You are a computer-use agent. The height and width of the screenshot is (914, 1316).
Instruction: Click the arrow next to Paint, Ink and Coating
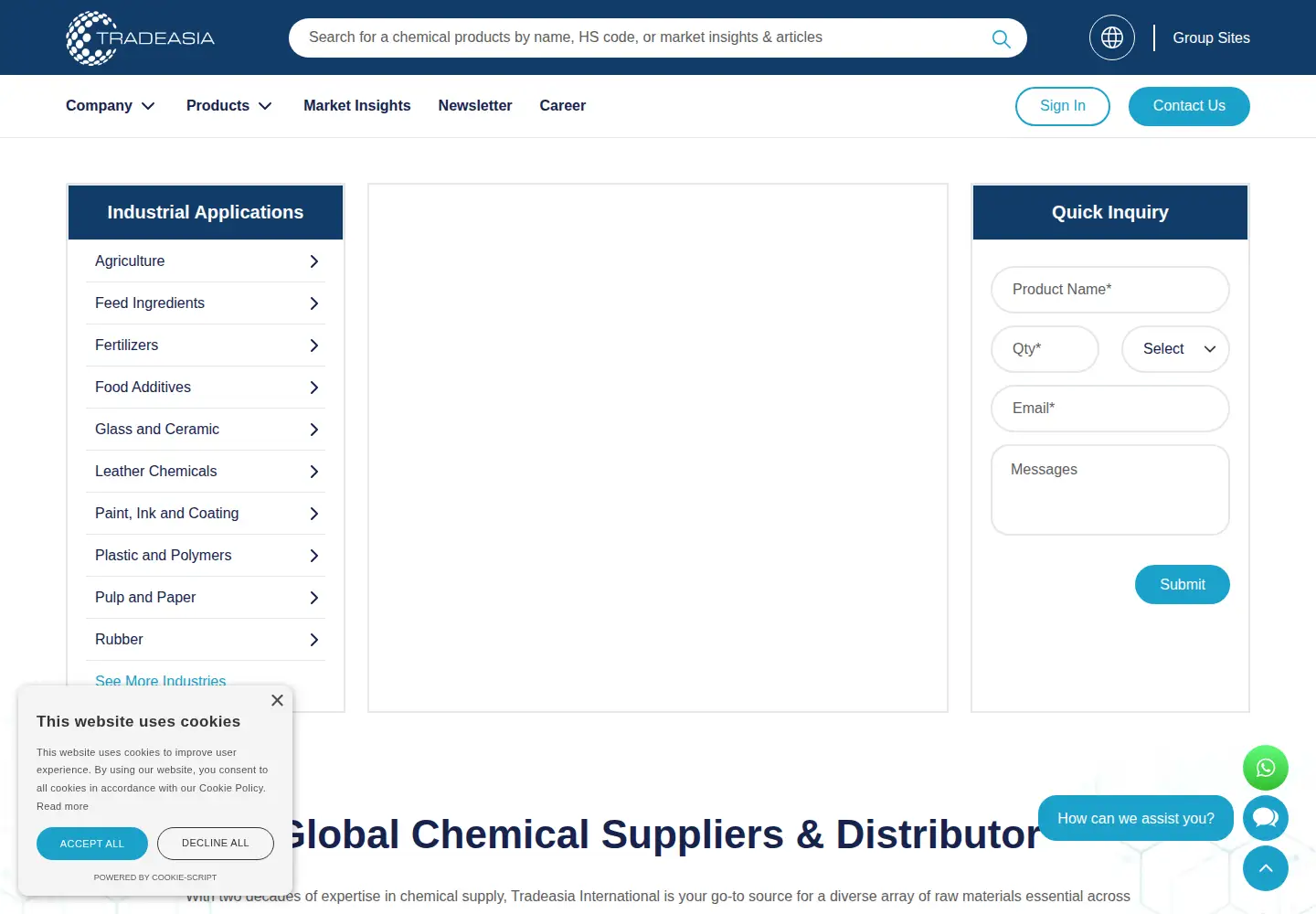tap(313, 514)
